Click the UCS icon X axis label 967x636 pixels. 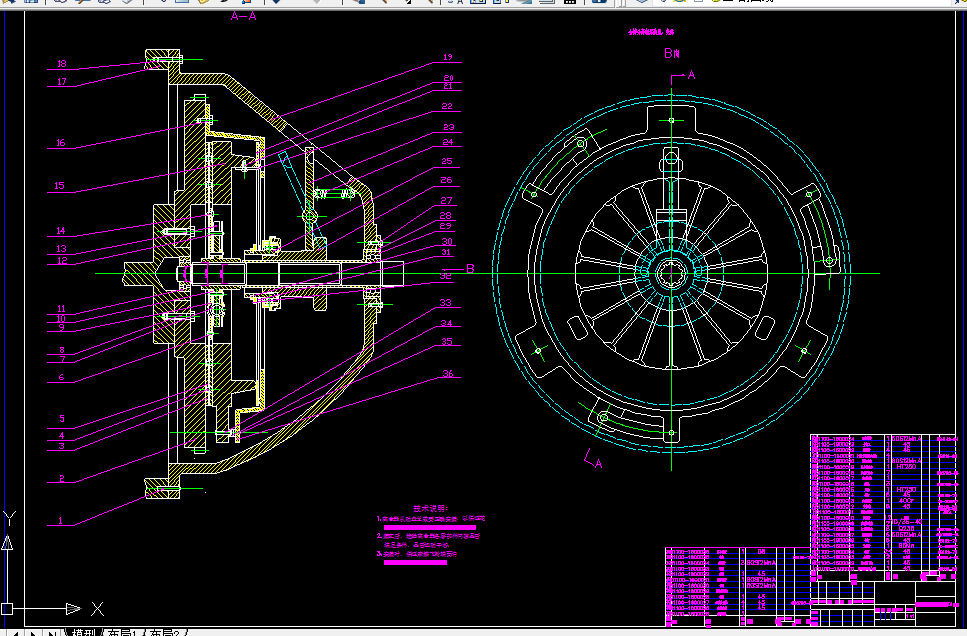tap(97, 609)
